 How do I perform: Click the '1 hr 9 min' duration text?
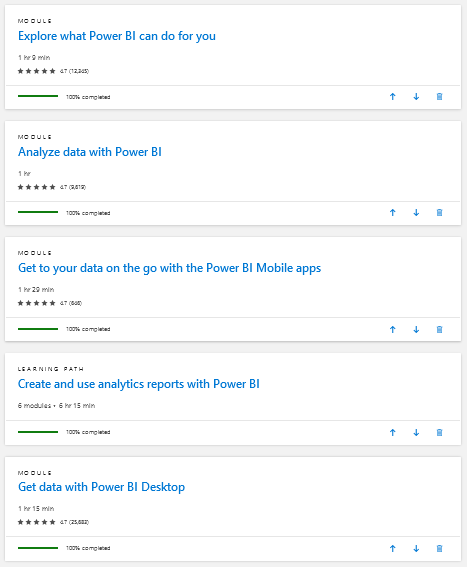coord(34,57)
